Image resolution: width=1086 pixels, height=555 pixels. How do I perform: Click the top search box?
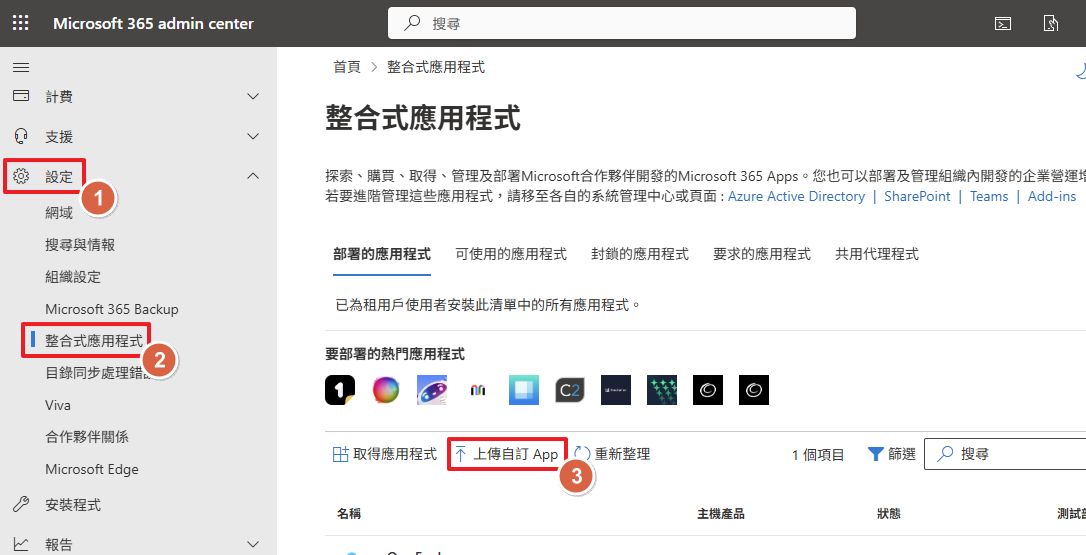coord(621,23)
